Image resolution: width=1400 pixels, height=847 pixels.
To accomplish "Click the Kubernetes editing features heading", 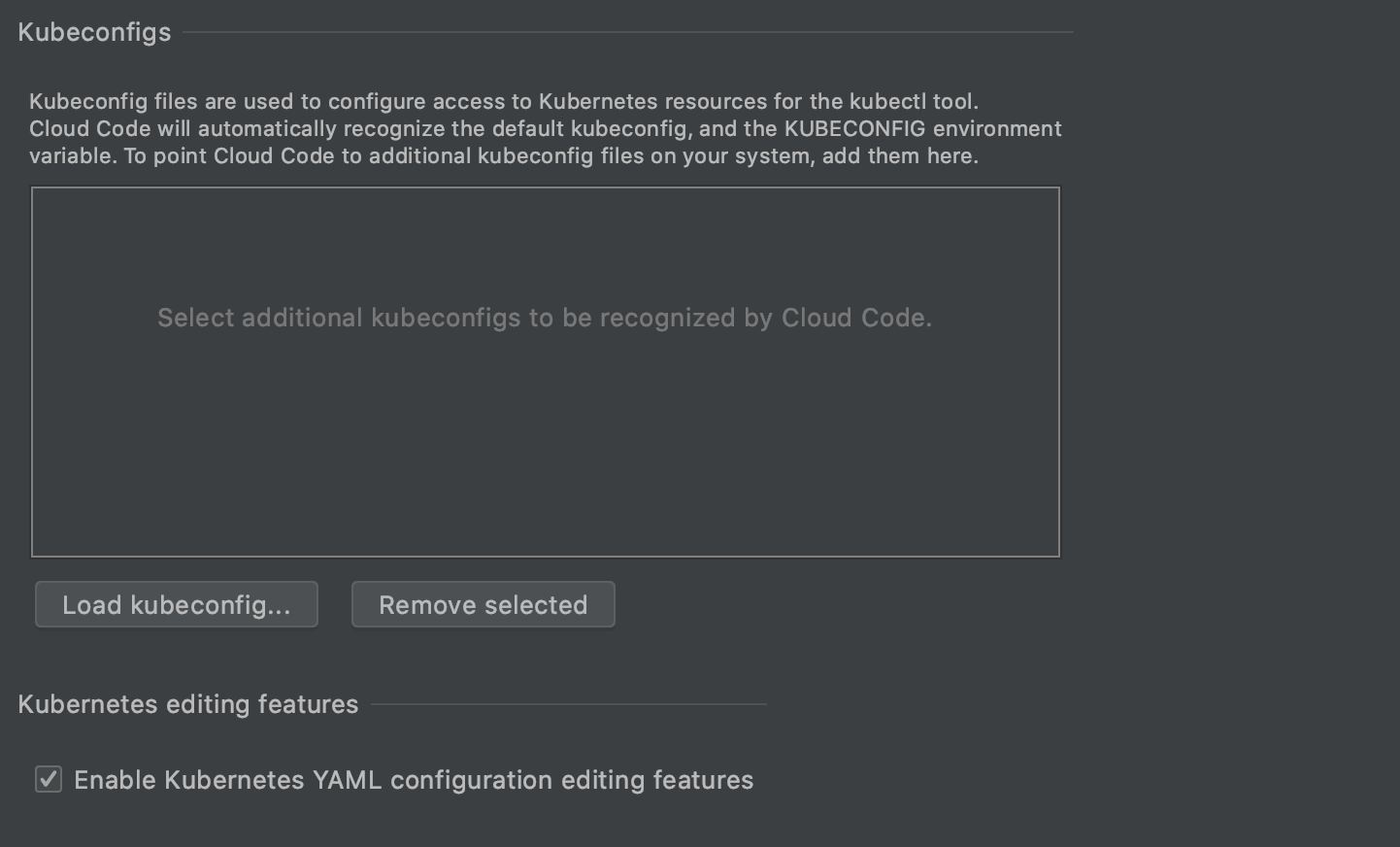I will coord(188,704).
